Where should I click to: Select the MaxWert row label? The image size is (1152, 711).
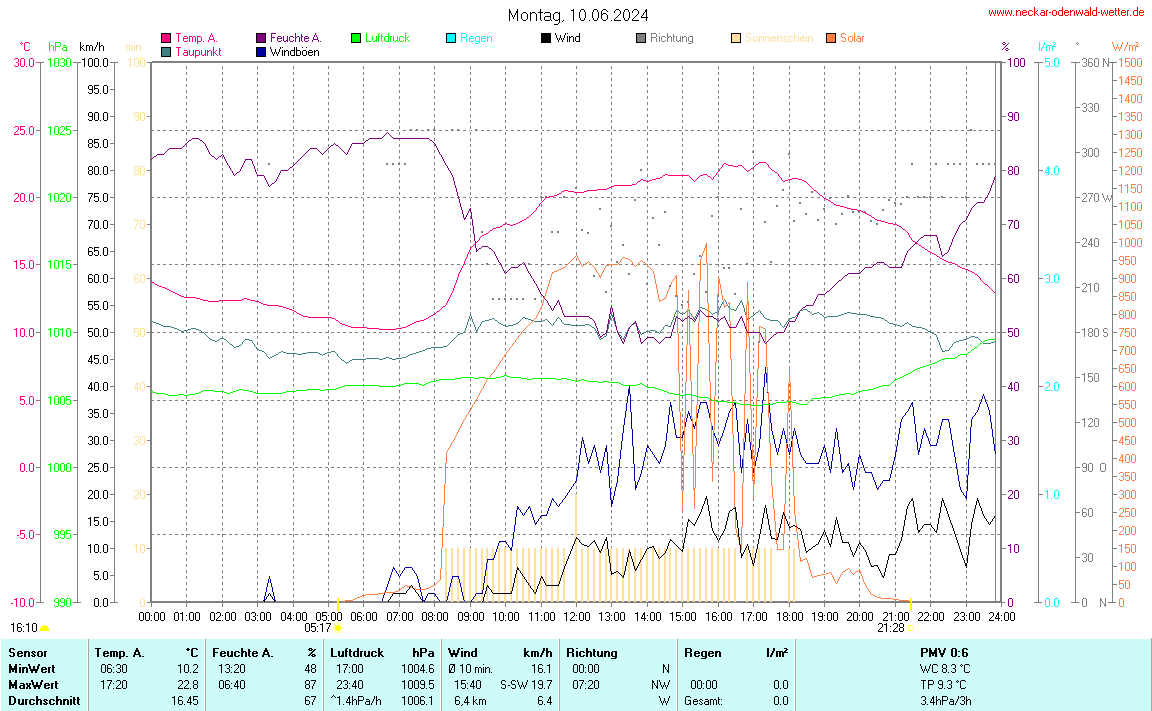pyautogui.click(x=33, y=684)
